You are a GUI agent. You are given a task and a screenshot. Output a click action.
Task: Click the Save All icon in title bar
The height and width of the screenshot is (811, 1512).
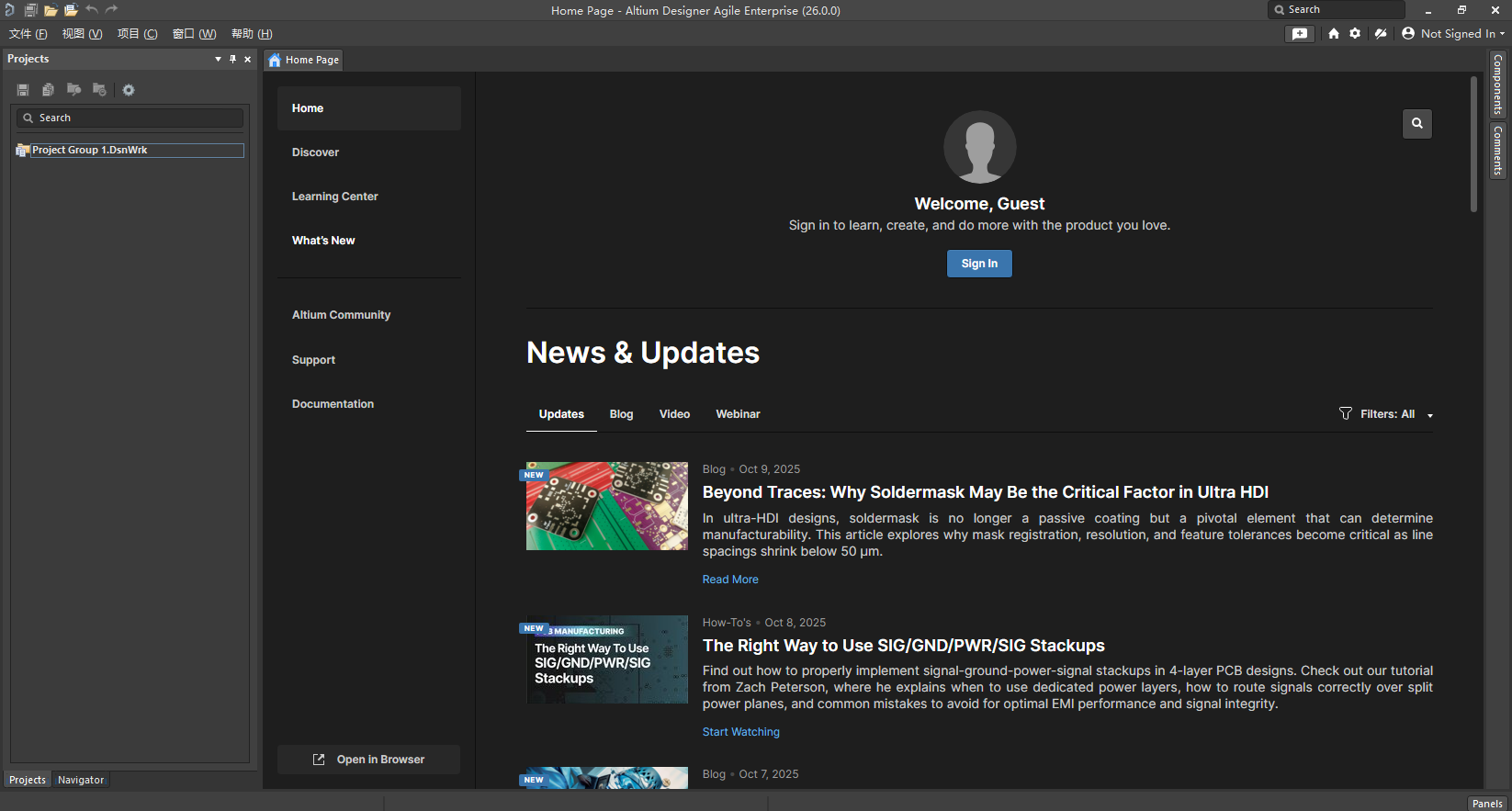pos(30,10)
